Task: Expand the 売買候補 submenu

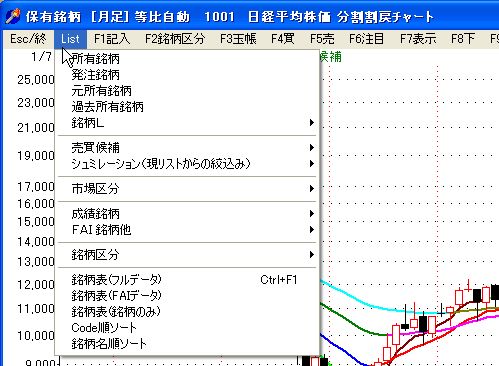Action: click(187, 148)
